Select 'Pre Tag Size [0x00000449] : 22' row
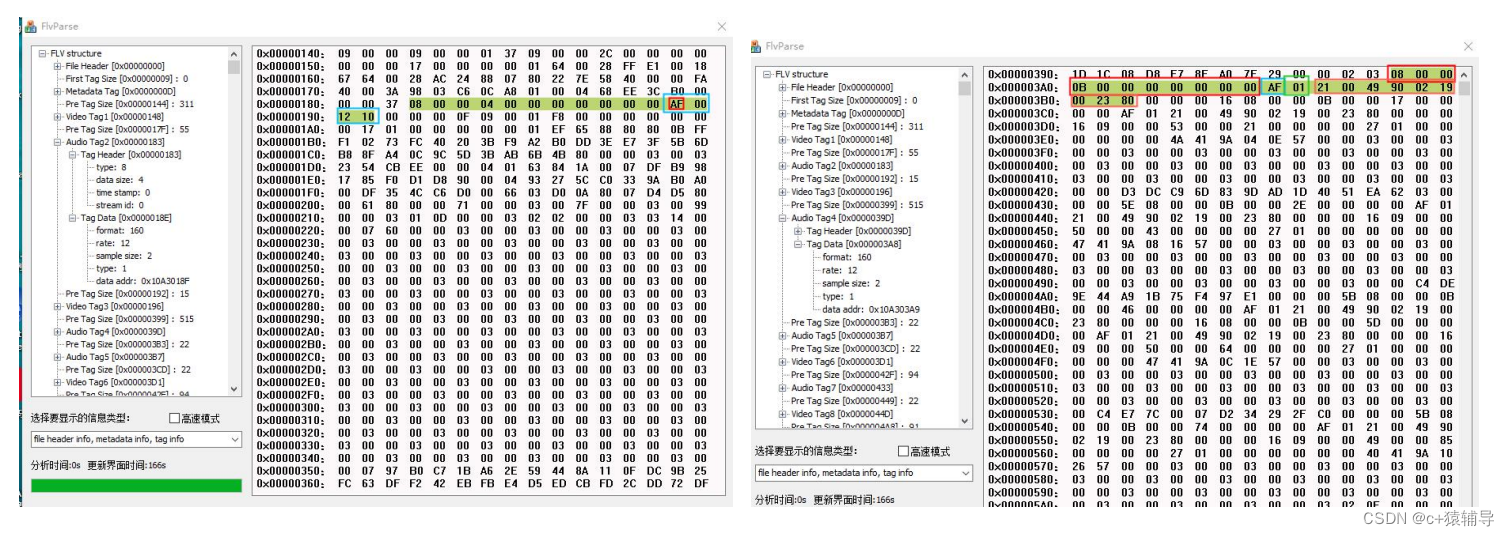 854,401
